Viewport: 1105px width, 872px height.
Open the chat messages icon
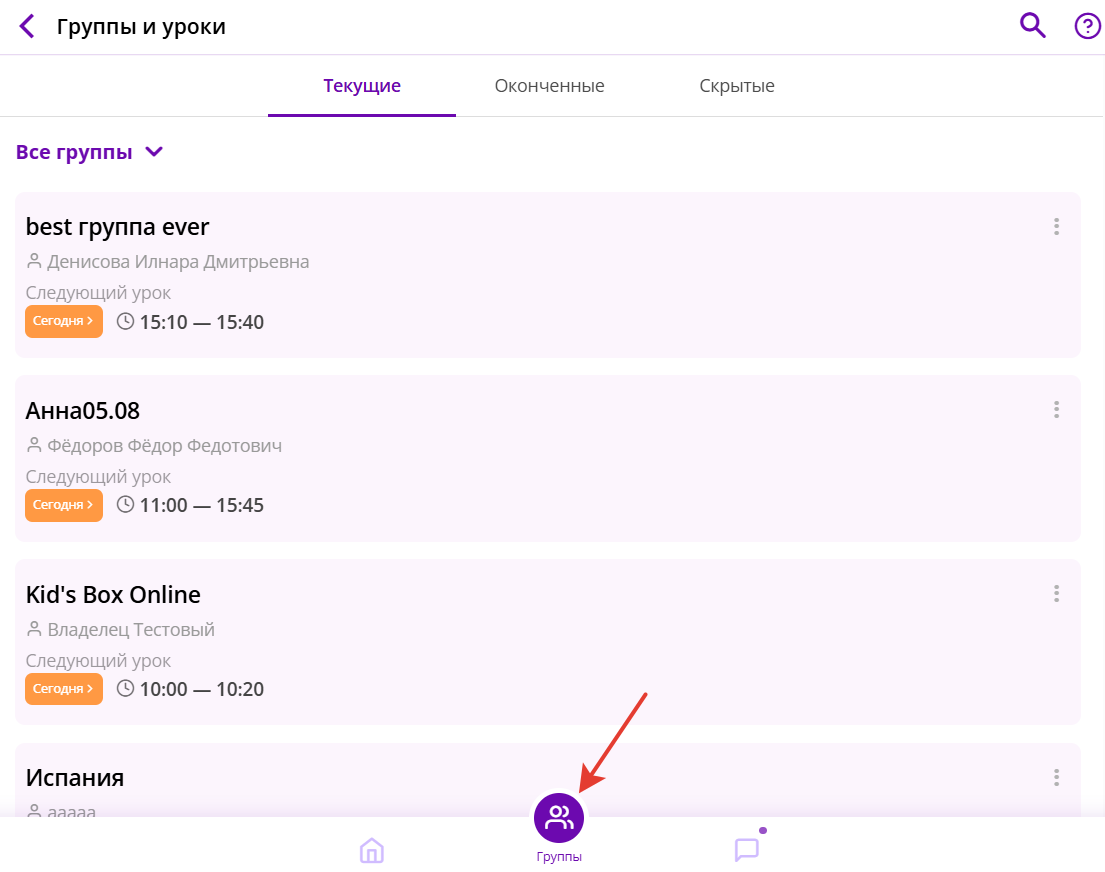747,849
